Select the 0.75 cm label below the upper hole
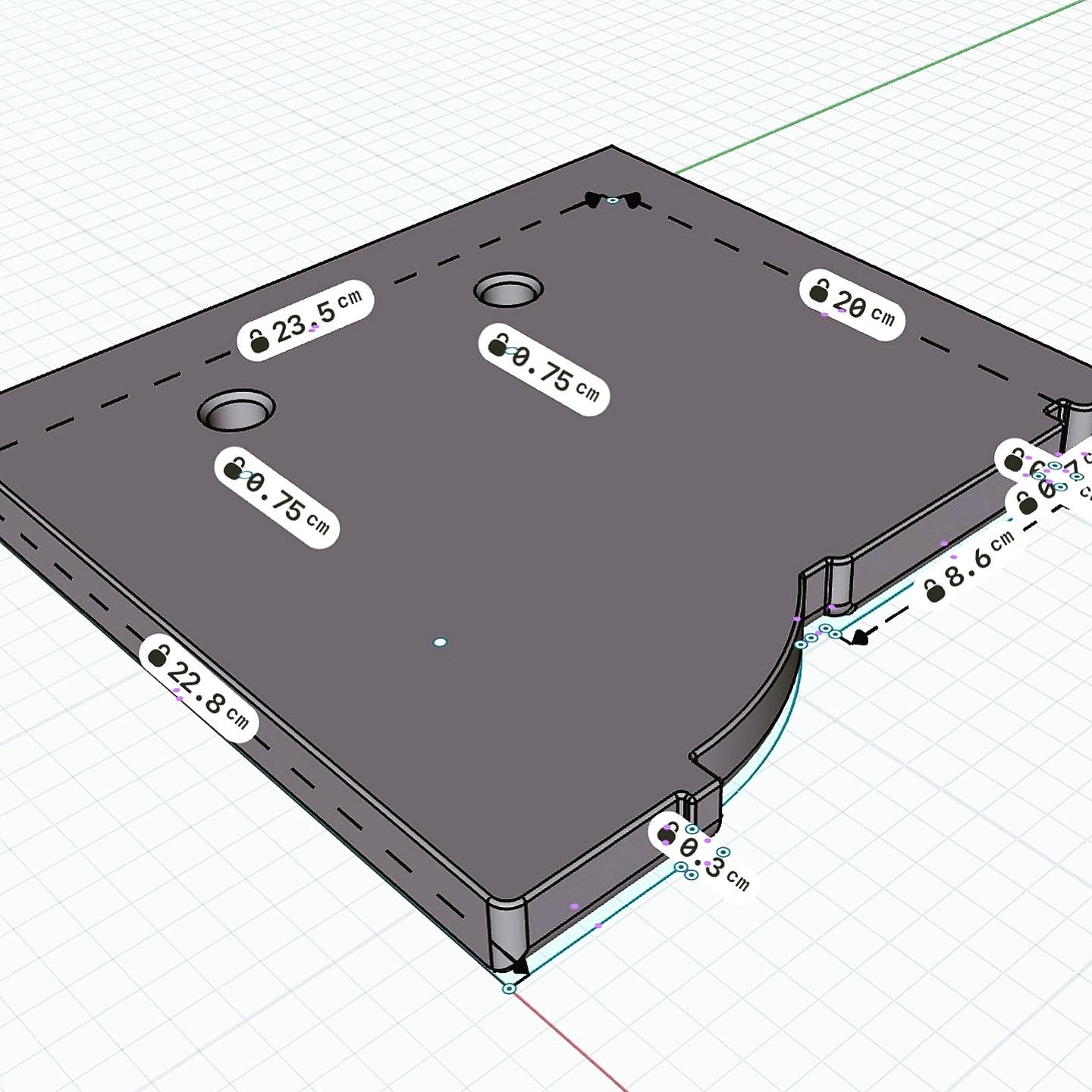Screen dimensions: 1092x1092 pyautogui.click(x=544, y=369)
